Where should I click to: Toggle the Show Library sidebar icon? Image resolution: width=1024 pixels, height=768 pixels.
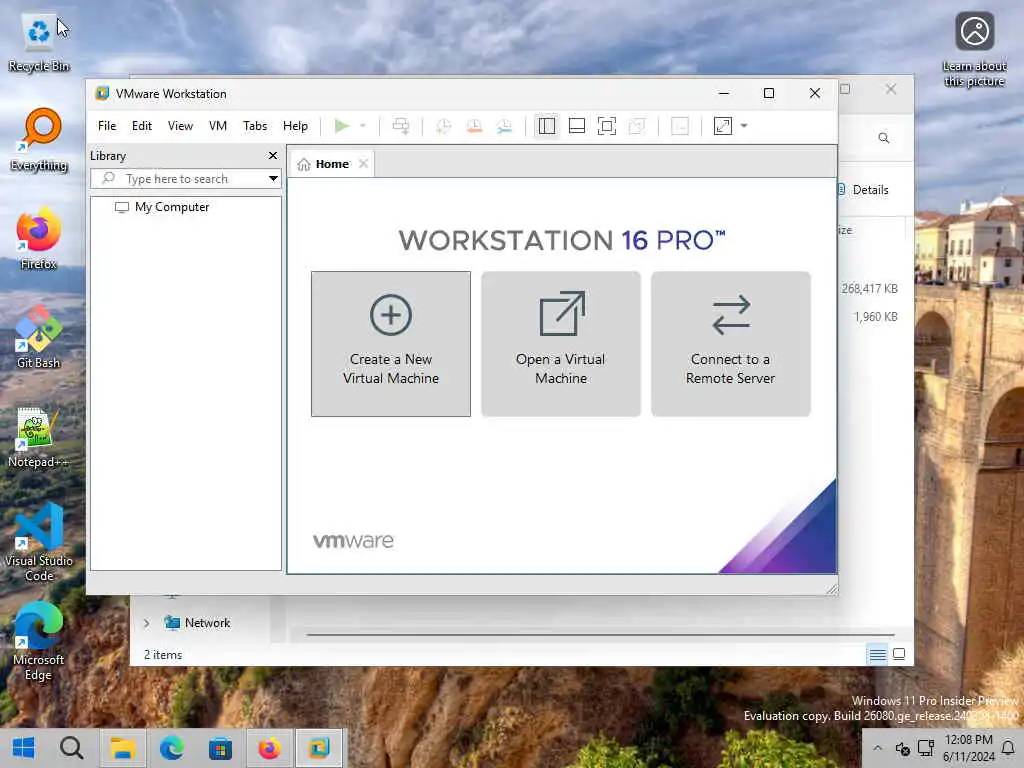(547, 126)
